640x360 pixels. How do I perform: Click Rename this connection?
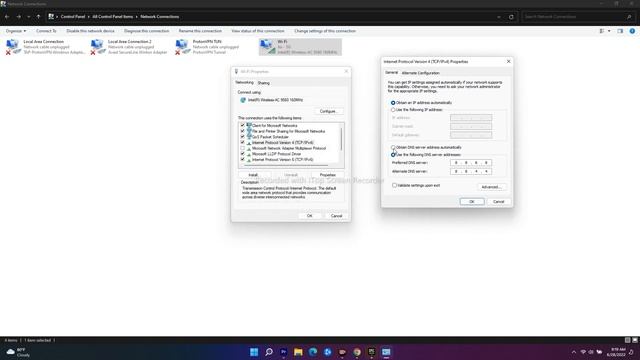[200, 31]
